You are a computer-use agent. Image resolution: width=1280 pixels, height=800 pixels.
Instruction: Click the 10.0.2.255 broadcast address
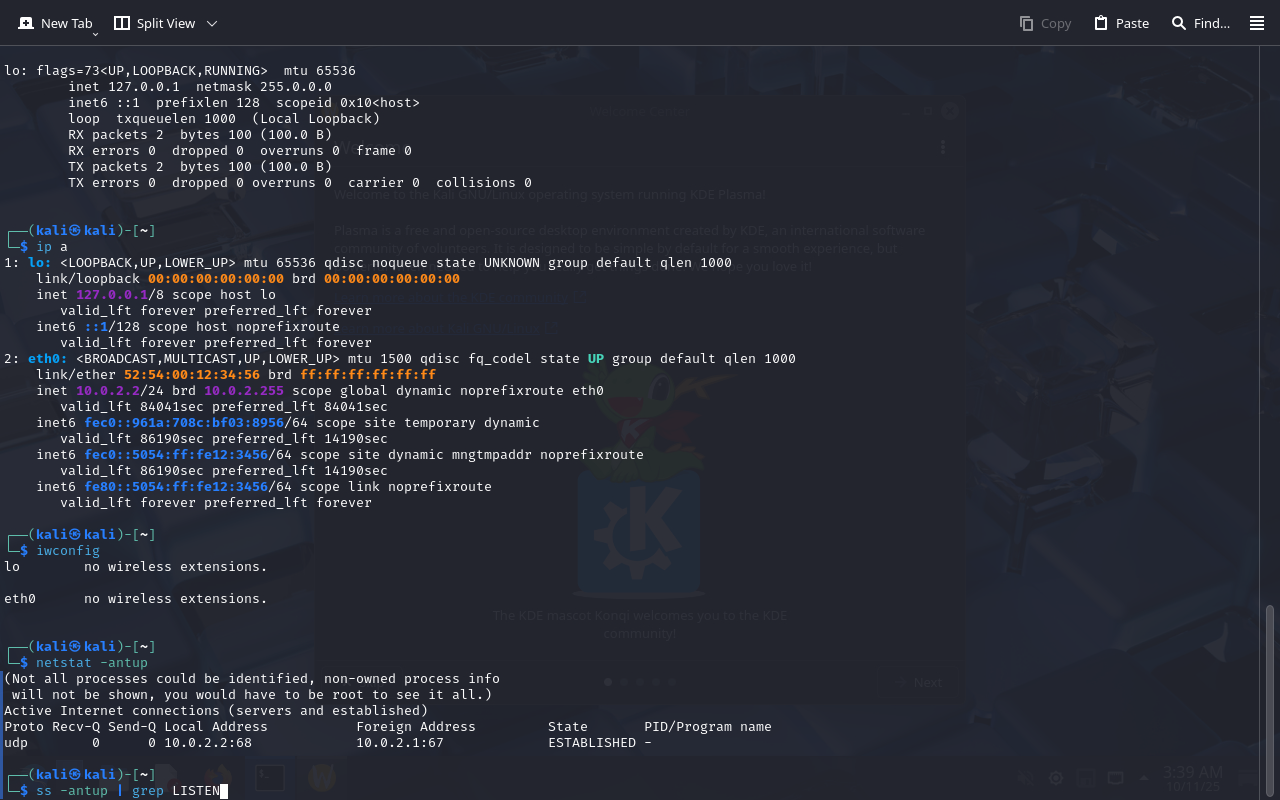(x=244, y=391)
